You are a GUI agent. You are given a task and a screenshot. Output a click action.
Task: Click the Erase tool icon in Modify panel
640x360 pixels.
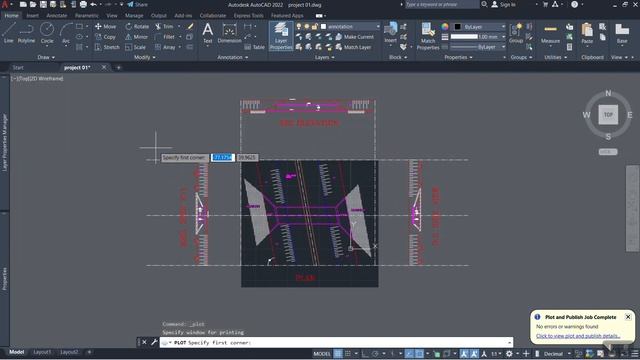(x=190, y=26)
